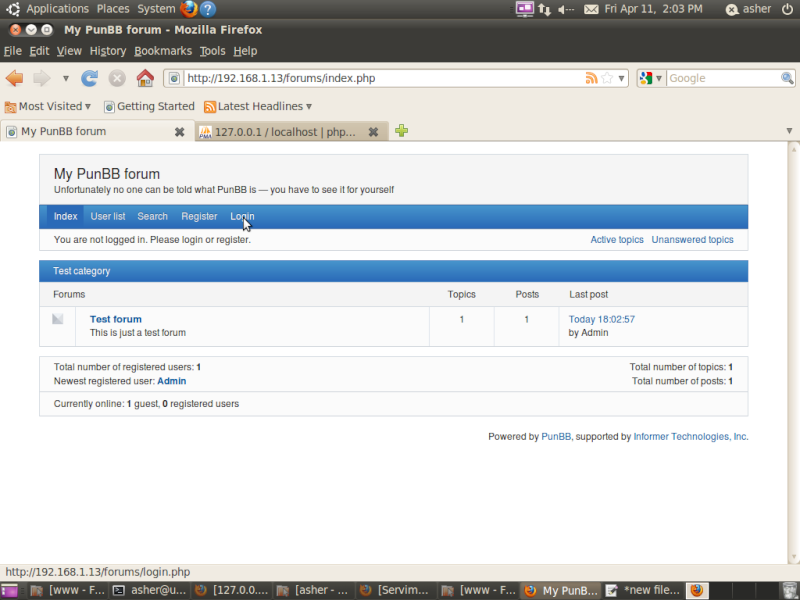Click the site identity icon in address bar
The image size is (800, 600).
click(174, 78)
